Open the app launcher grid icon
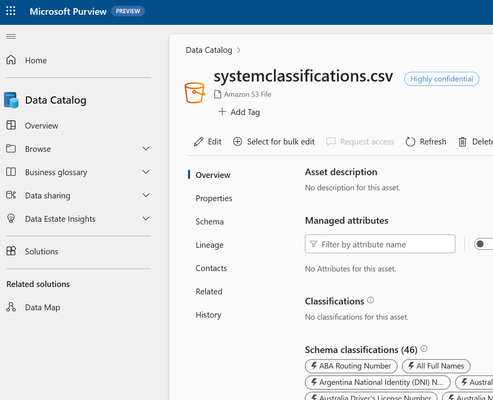 pyautogui.click(x=11, y=11)
